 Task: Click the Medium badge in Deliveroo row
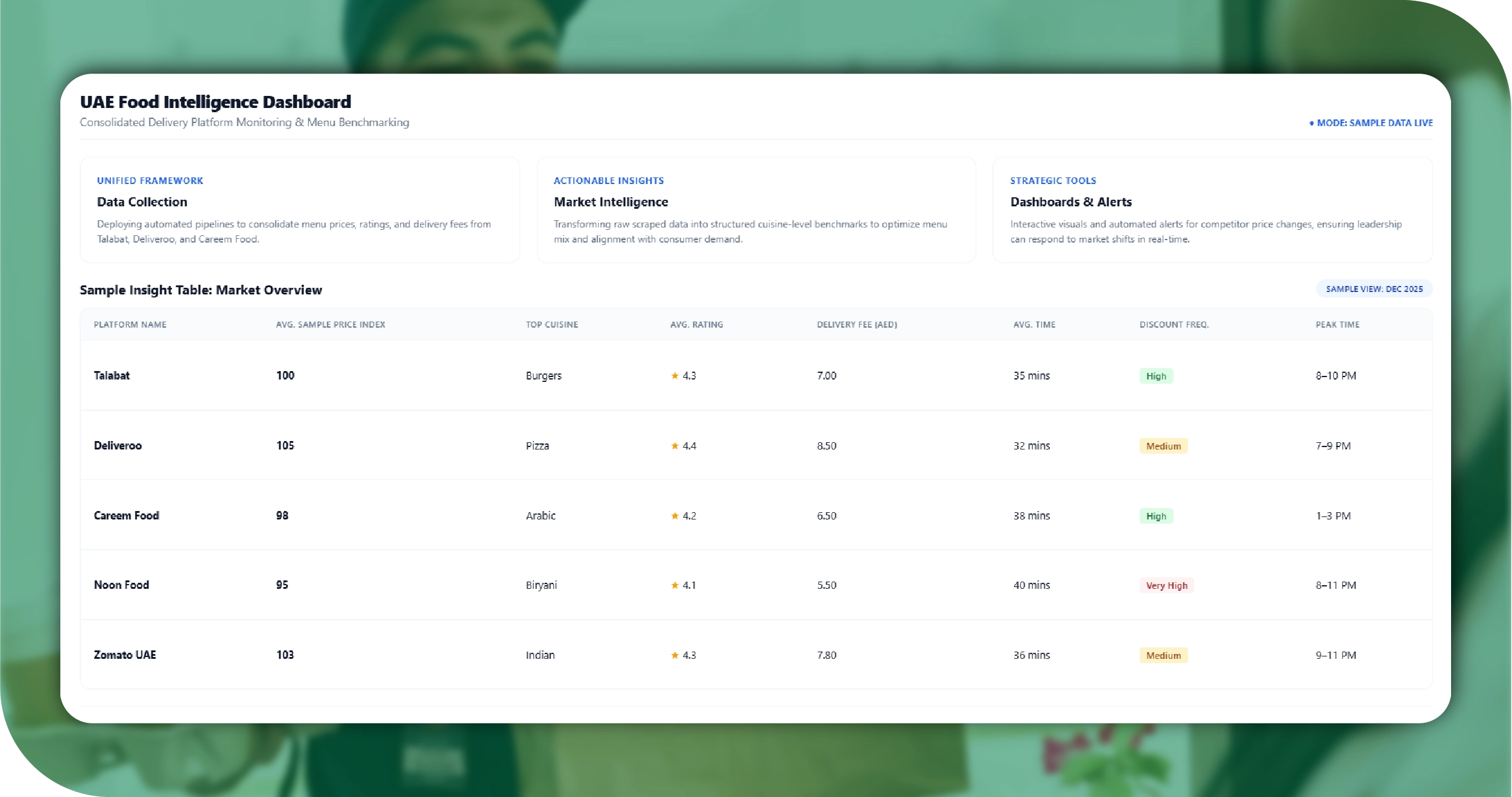point(1163,446)
